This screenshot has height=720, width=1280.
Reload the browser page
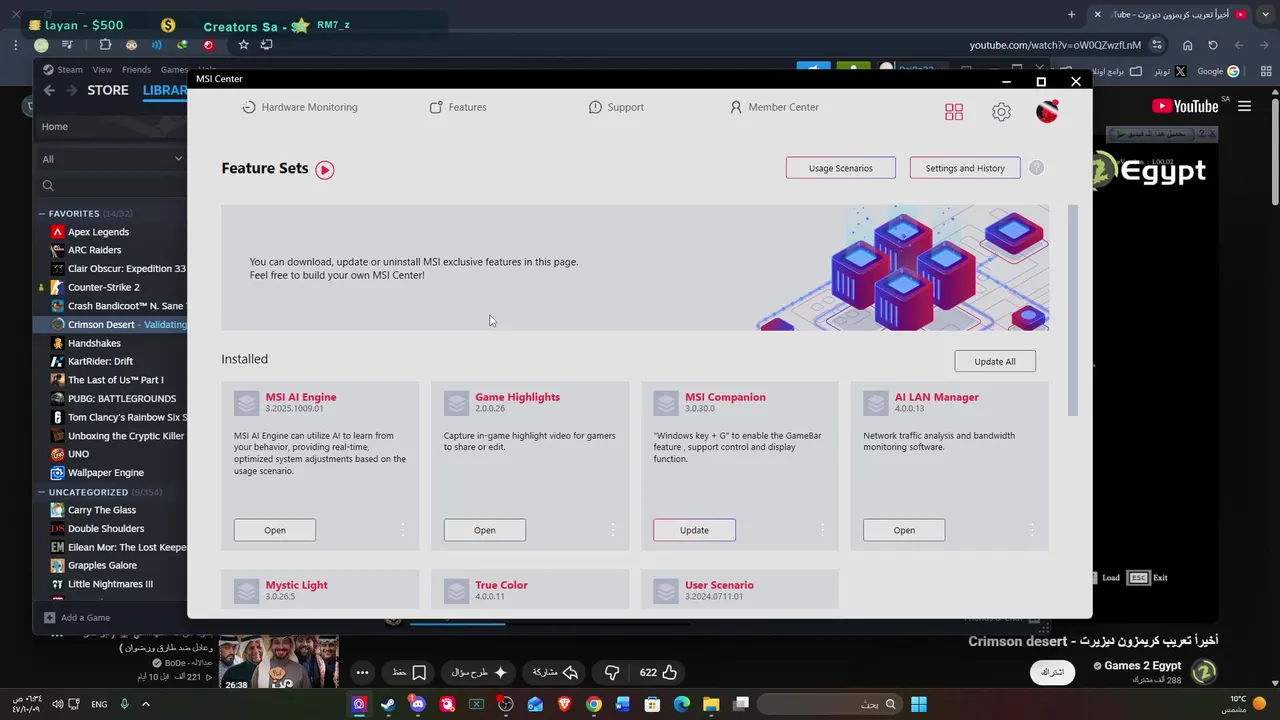tap(1213, 45)
